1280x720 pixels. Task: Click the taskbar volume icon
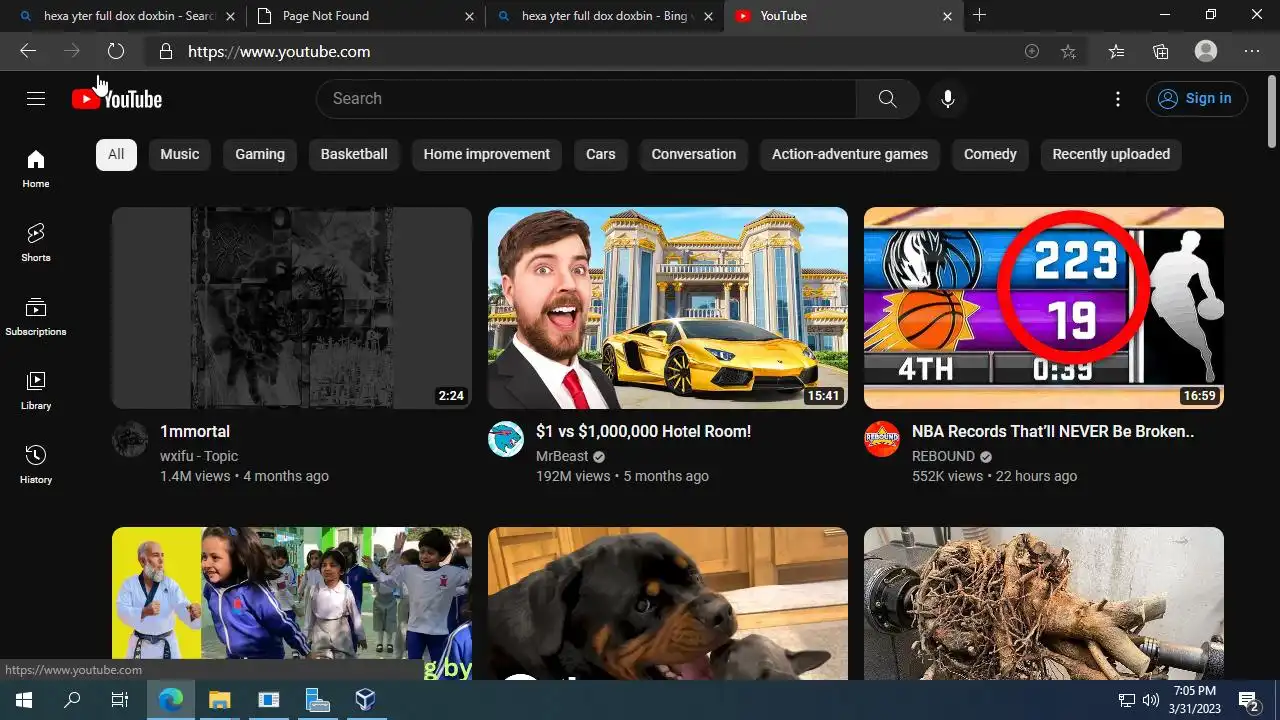(1150, 700)
